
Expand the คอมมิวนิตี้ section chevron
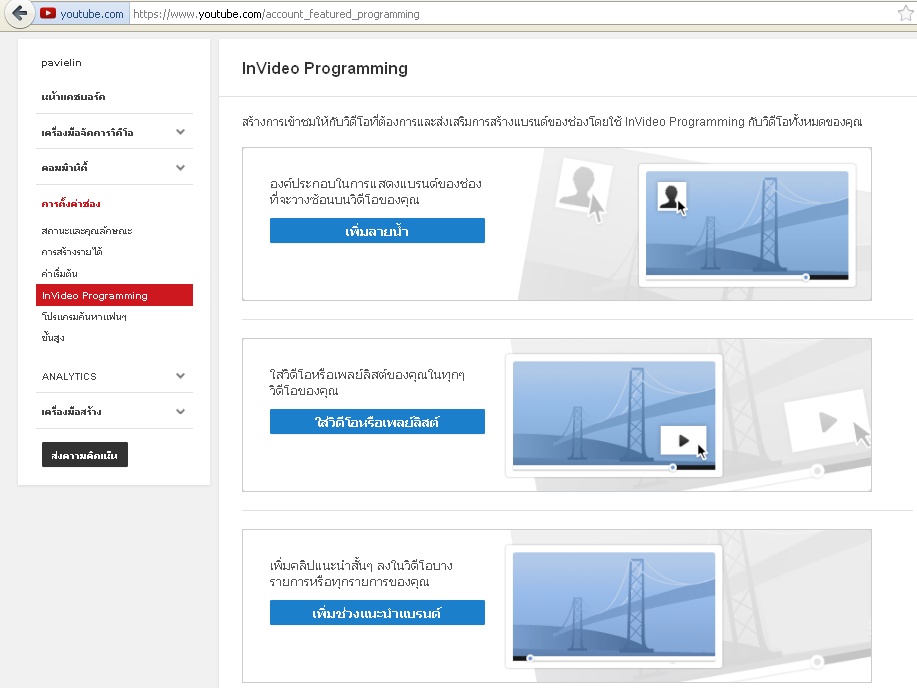pos(180,168)
